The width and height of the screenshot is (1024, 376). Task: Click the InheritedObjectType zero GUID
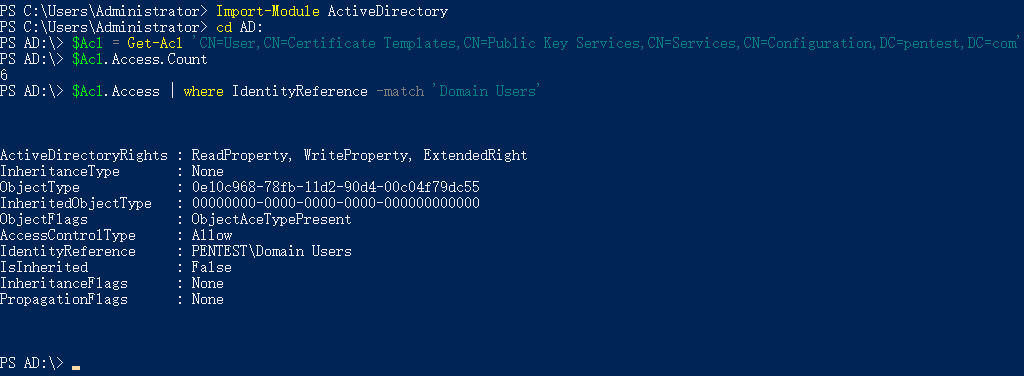pyautogui.click(x=336, y=203)
